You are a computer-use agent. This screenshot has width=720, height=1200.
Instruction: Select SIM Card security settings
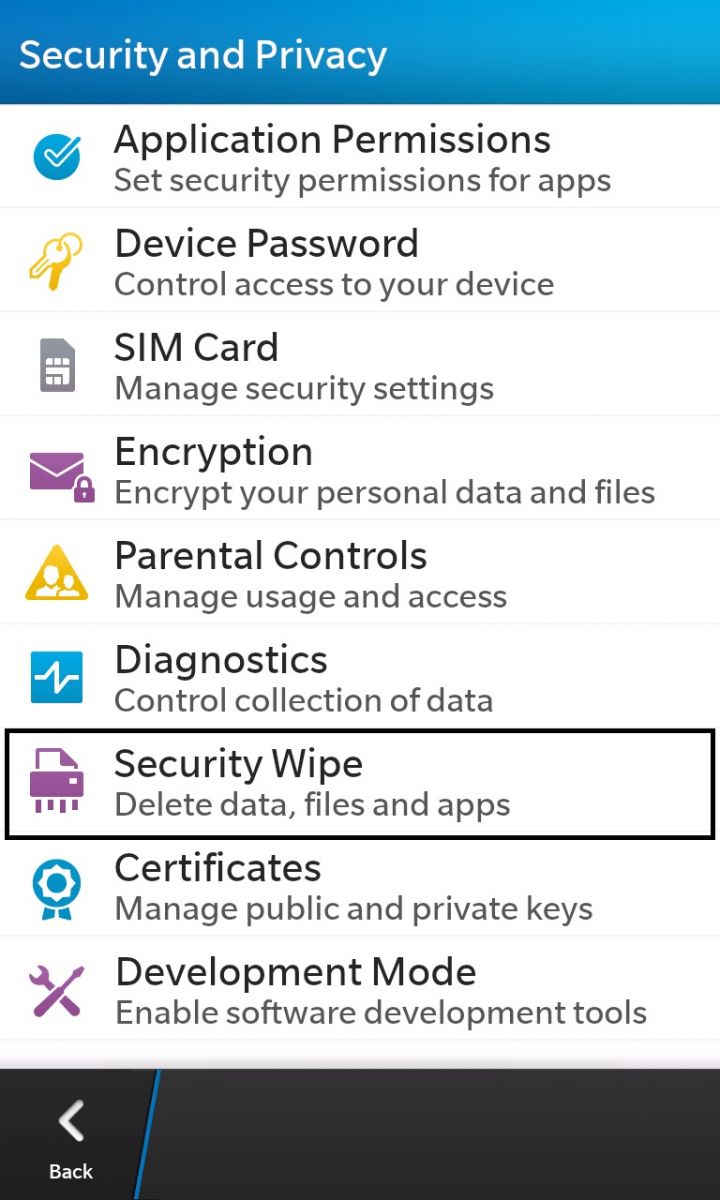[360, 364]
